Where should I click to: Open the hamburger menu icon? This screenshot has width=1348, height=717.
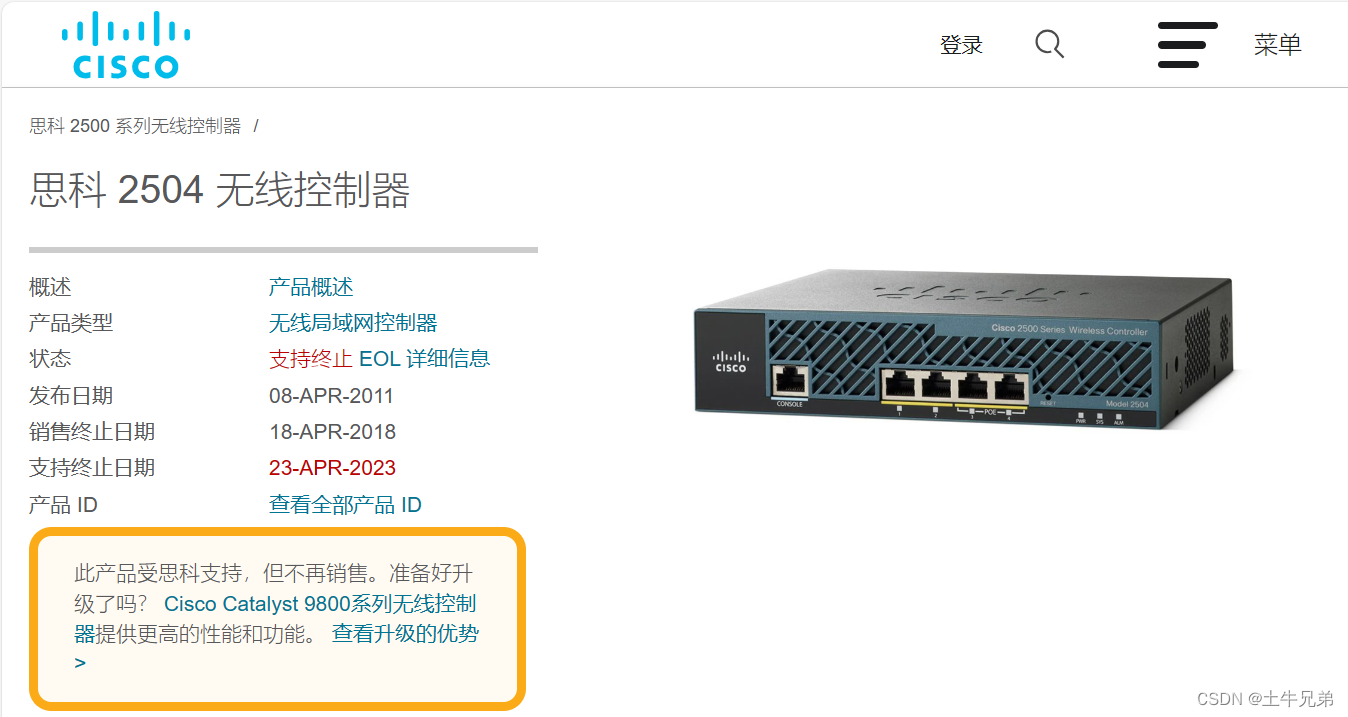[1187, 45]
